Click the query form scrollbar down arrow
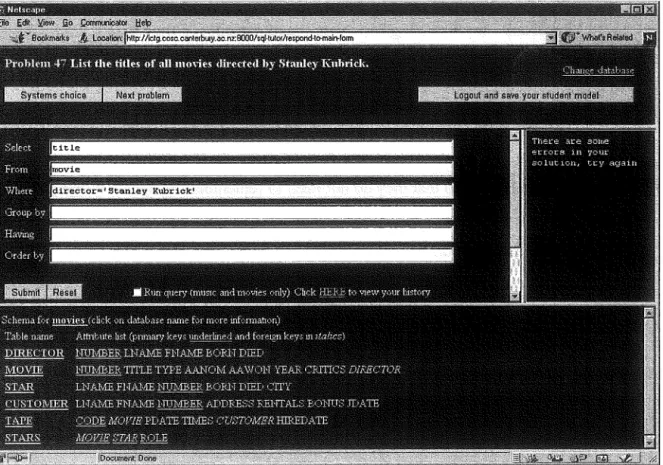This screenshot has height=465, width=663. pyautogui.click(x=515, y=296)
